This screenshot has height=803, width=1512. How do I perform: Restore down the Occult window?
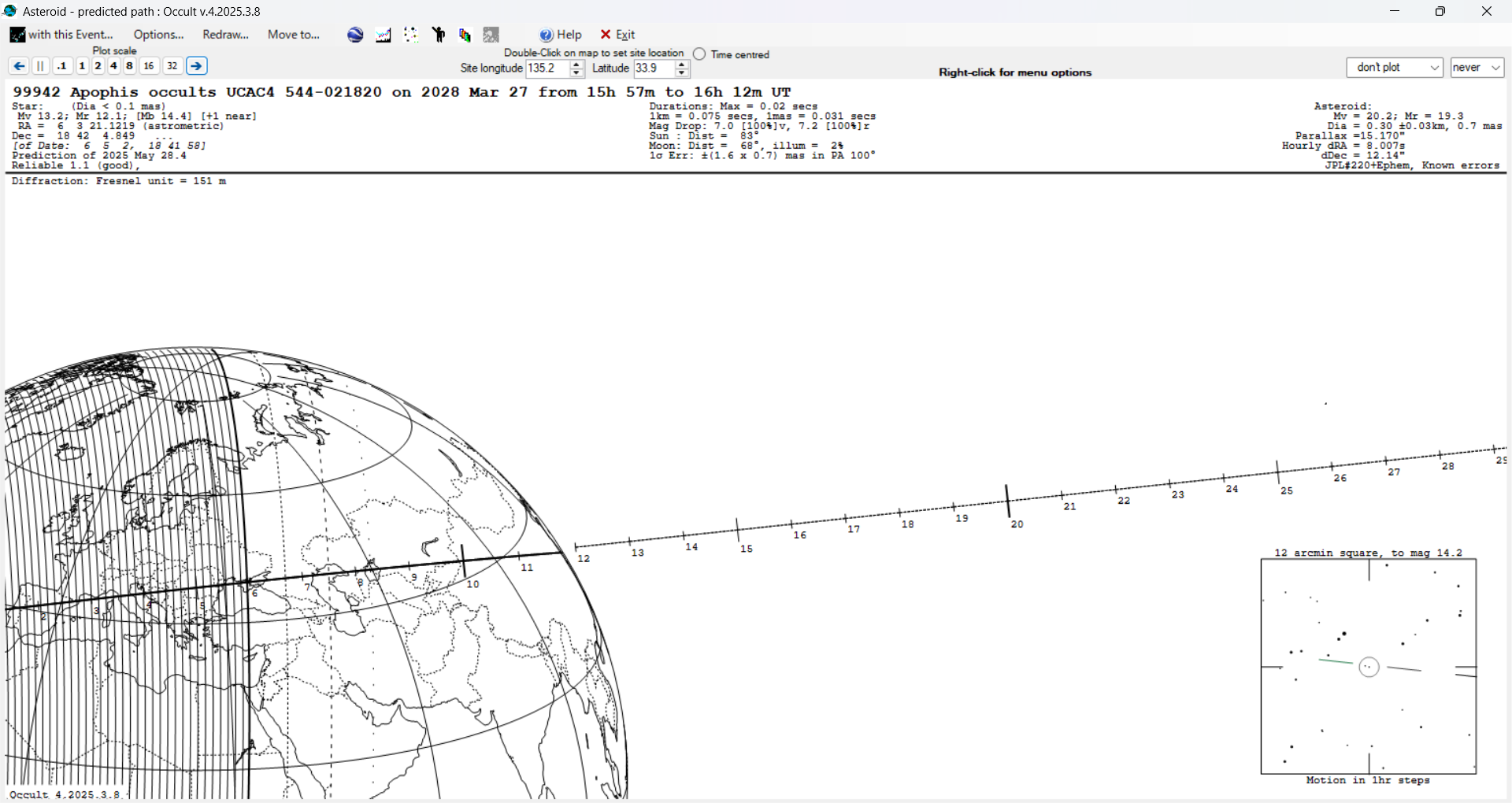1440,11
